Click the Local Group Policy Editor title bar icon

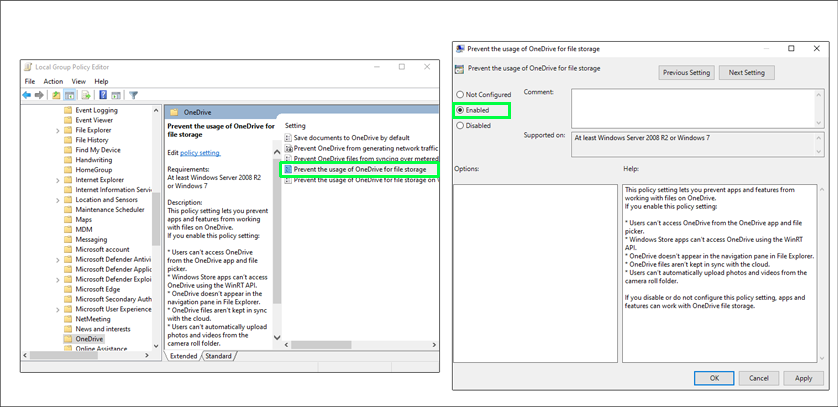coord(28,67)
